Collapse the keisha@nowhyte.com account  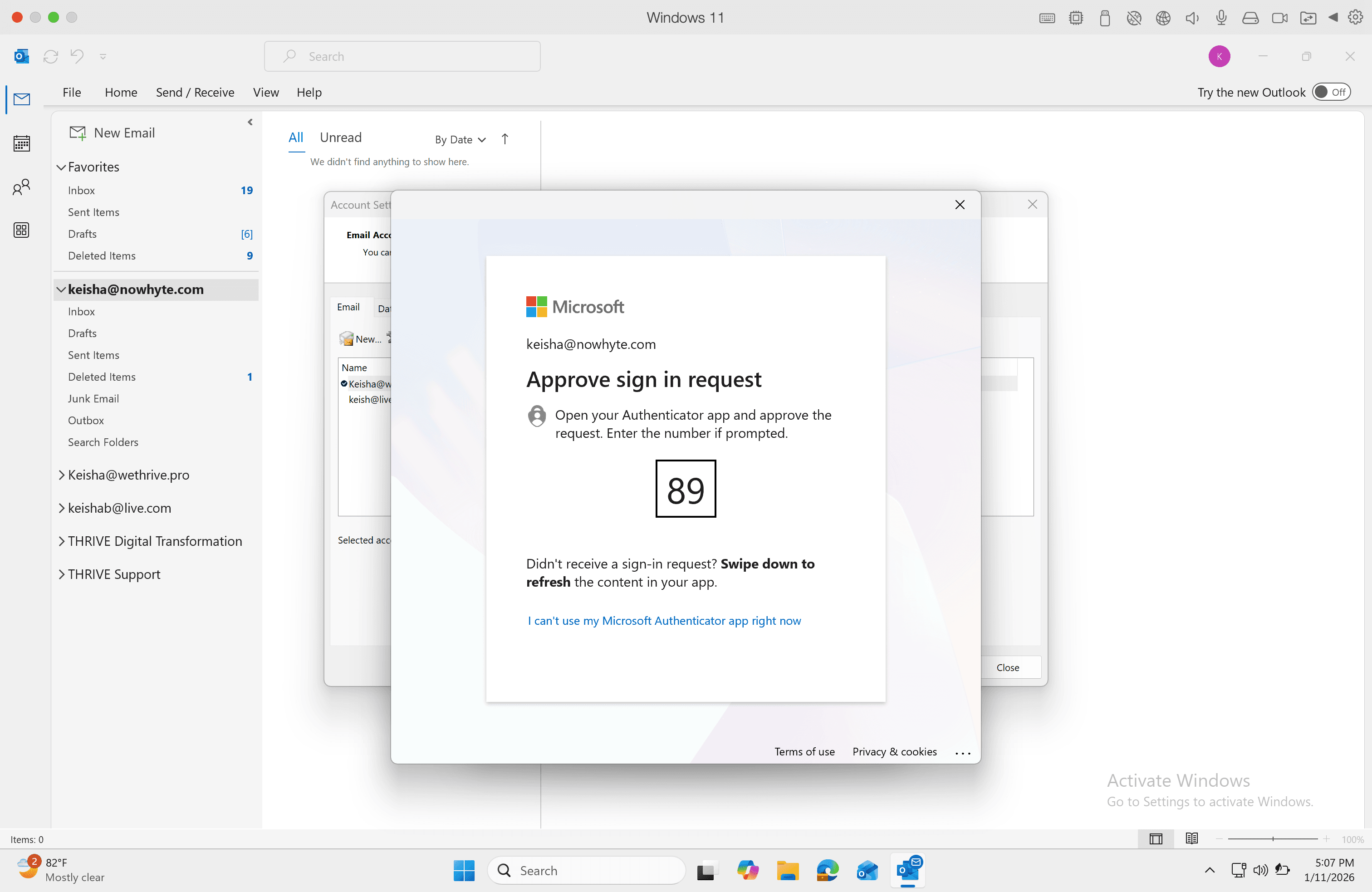coord(61,289)
